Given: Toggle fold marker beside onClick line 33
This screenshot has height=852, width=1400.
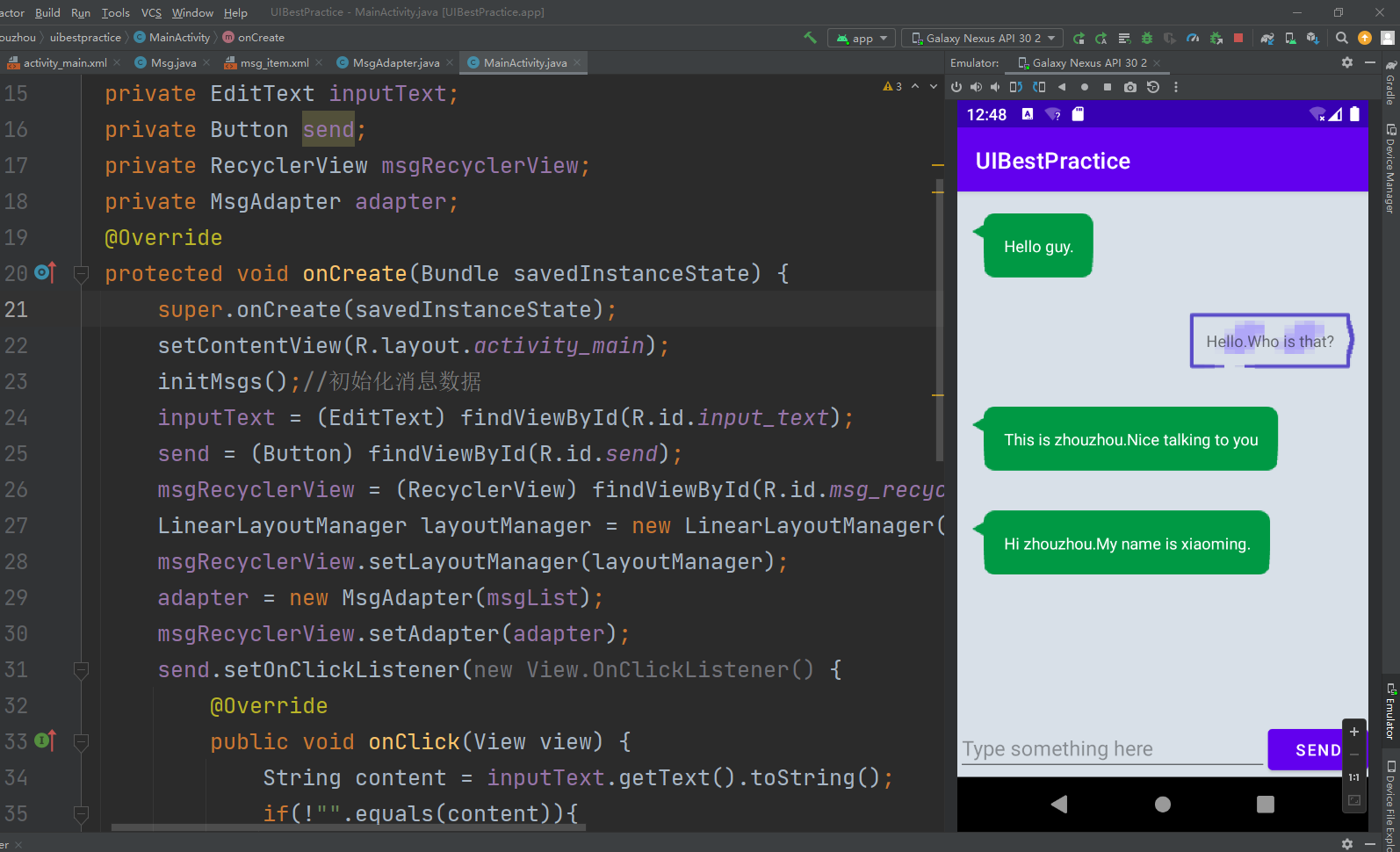Looking at the screenshot, I should tap(81, 742).
